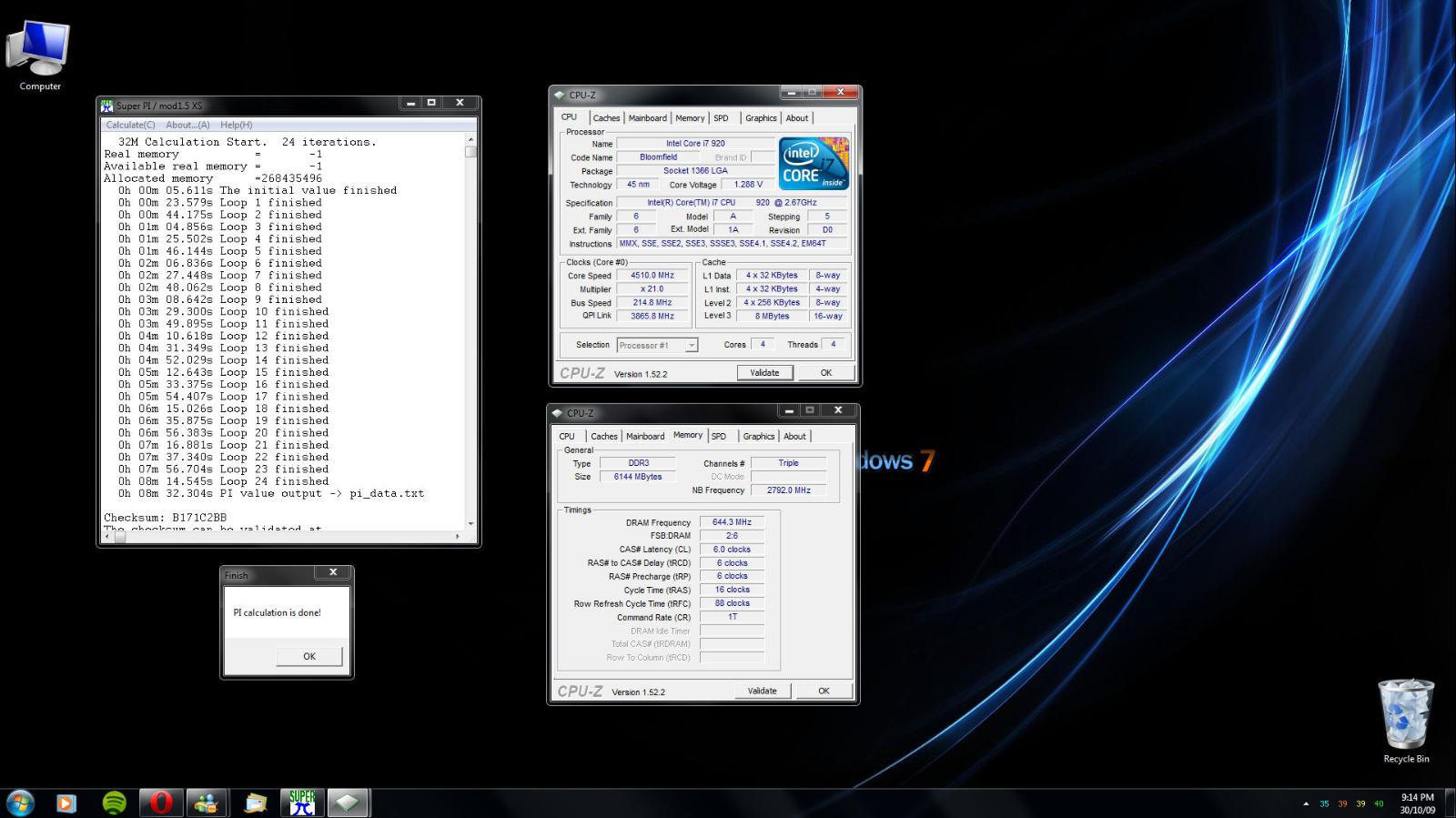Open the Calculate(C) menu in Super PI

point(130,125)
